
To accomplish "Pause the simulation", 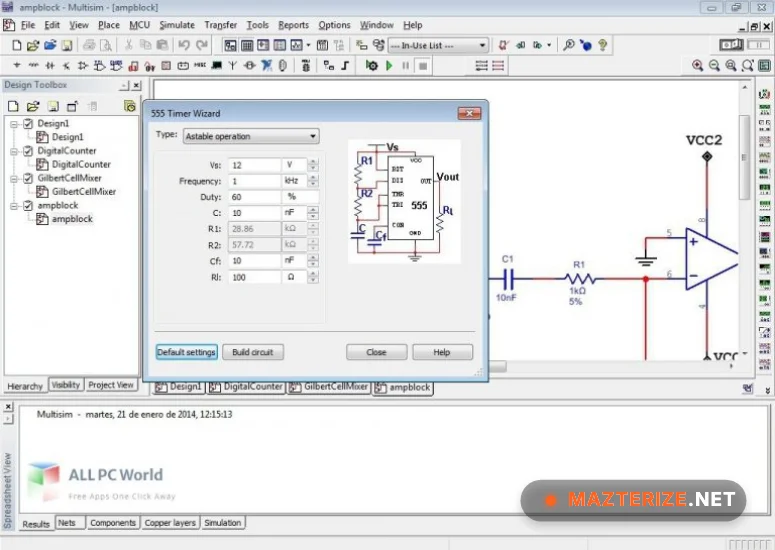I will (406, 66).
